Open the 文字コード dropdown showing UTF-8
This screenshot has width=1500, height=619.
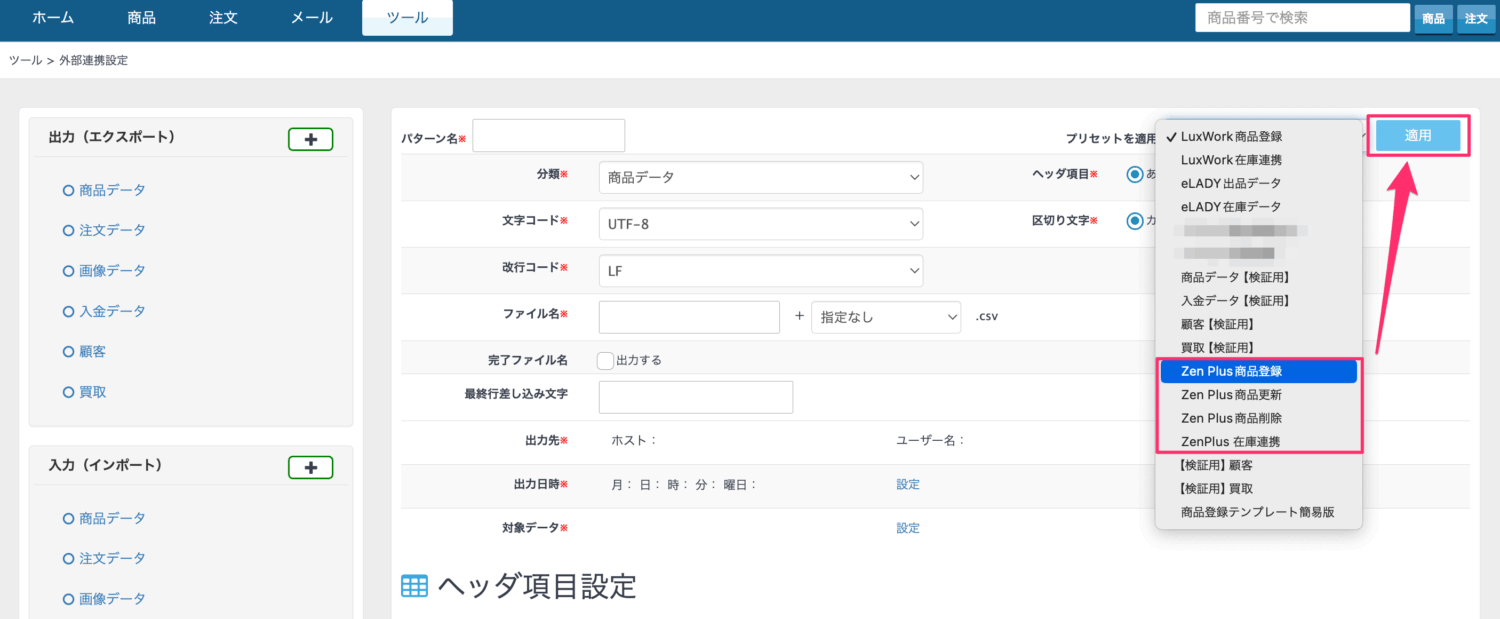[761, 224]
